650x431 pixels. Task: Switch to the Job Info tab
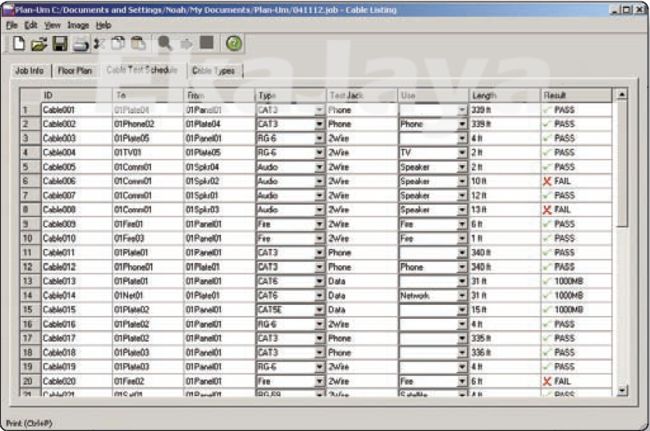[29, 72]
